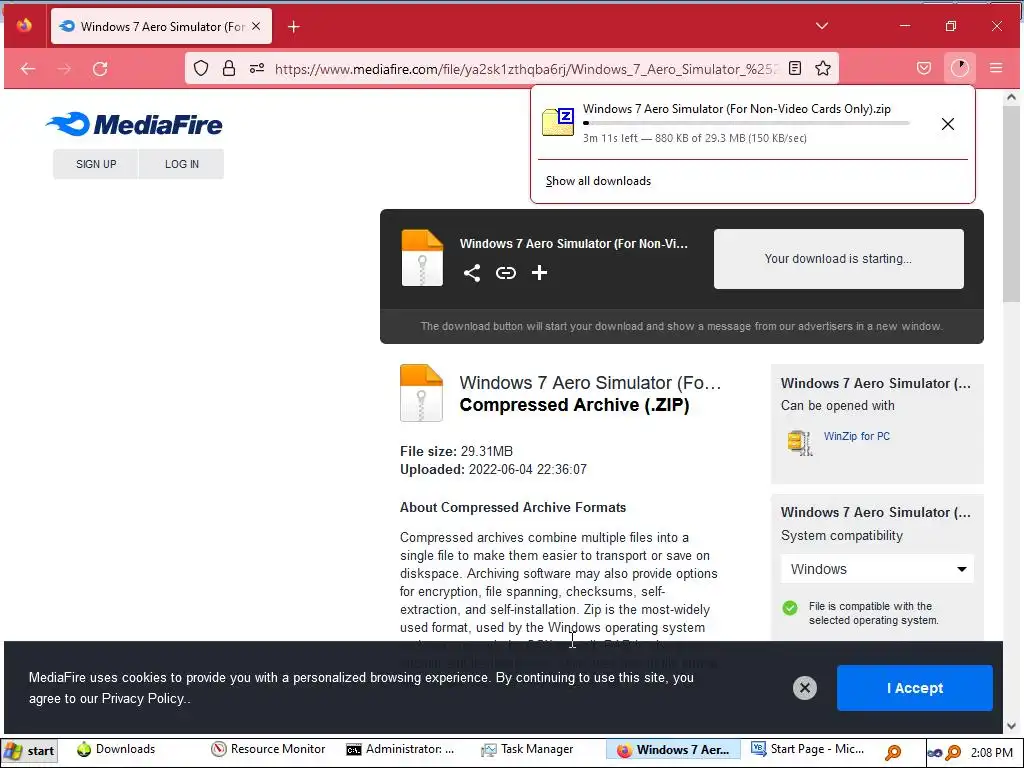Reload the current MediaFire page
The height and width of the screenshot is (768, 1024).
(x=100, y=69)
